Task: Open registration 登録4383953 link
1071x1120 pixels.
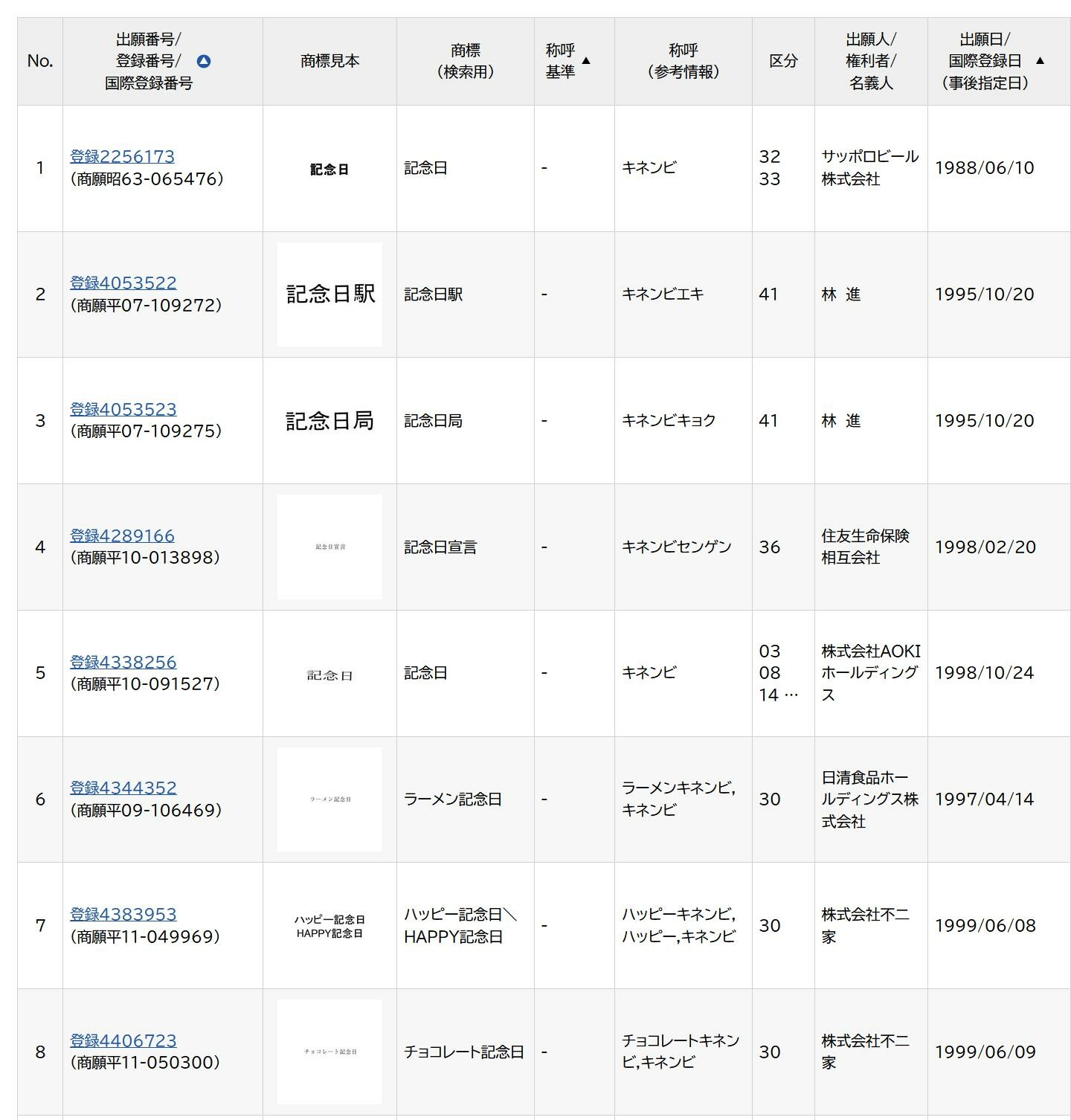Action: pos(123,915)
